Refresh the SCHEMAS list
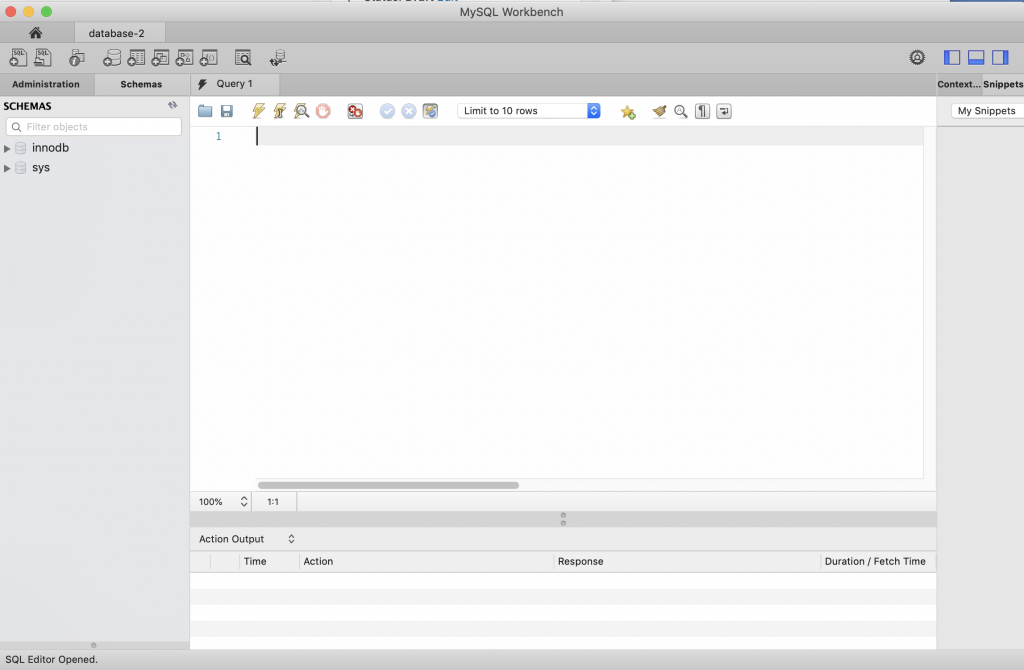1024x670 pixels. [172, 105]
